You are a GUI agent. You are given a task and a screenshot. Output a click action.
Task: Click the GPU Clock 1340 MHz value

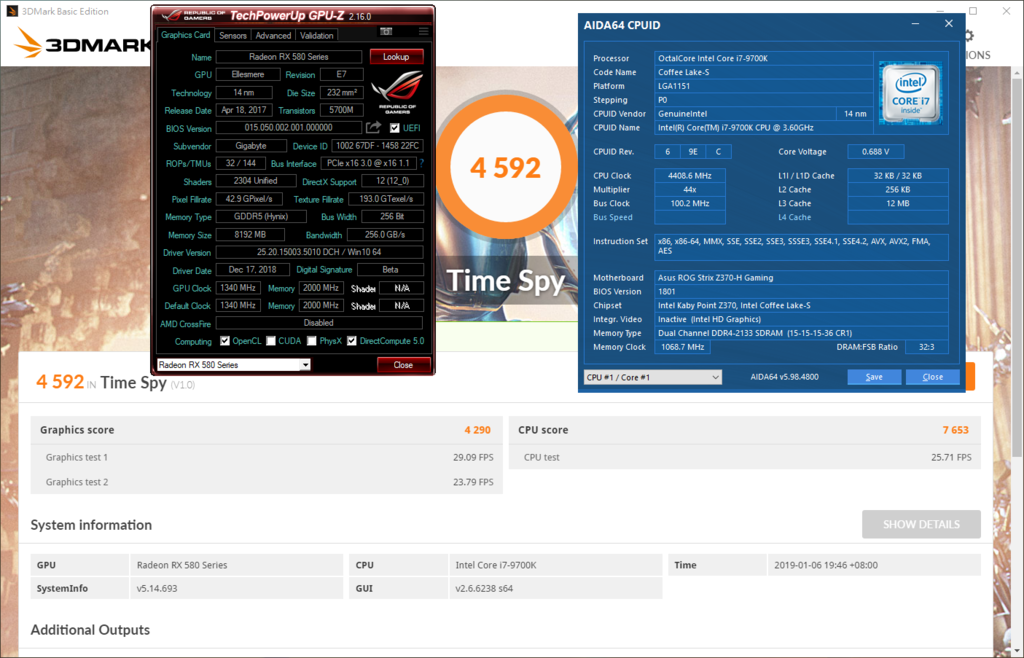[238, 288]
